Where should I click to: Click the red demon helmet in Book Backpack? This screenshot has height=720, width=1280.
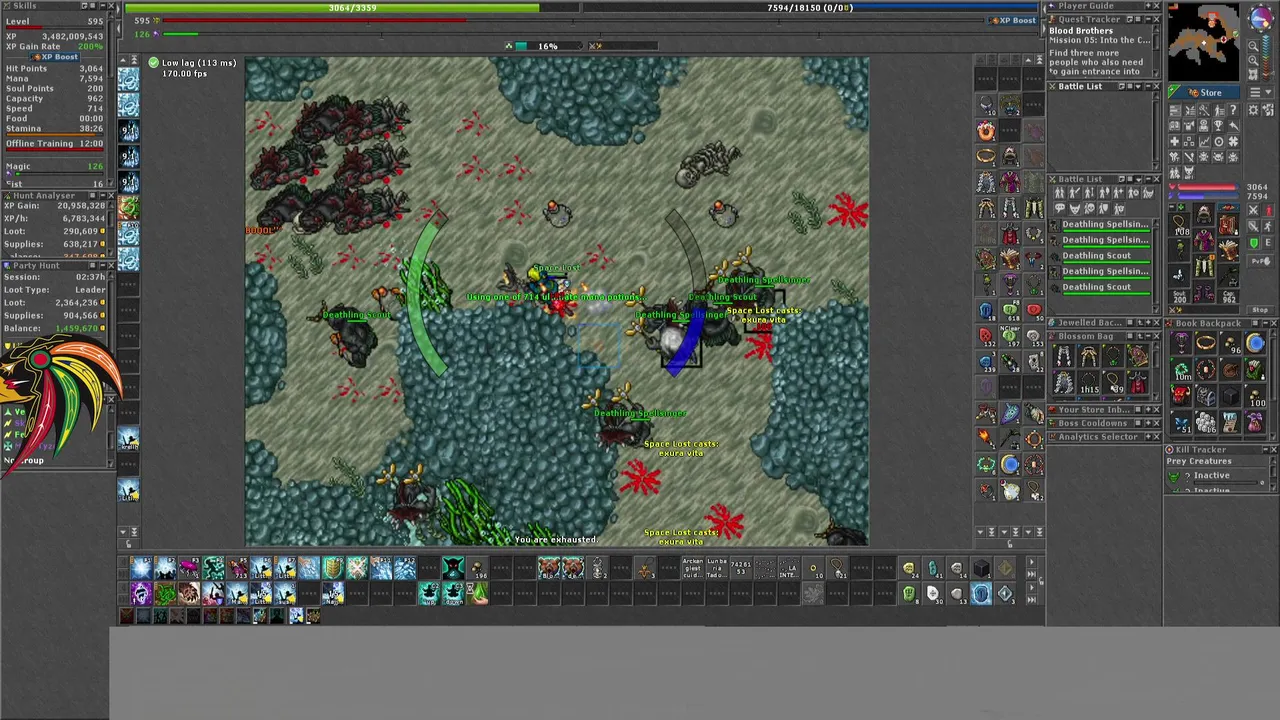(1181, 395)
